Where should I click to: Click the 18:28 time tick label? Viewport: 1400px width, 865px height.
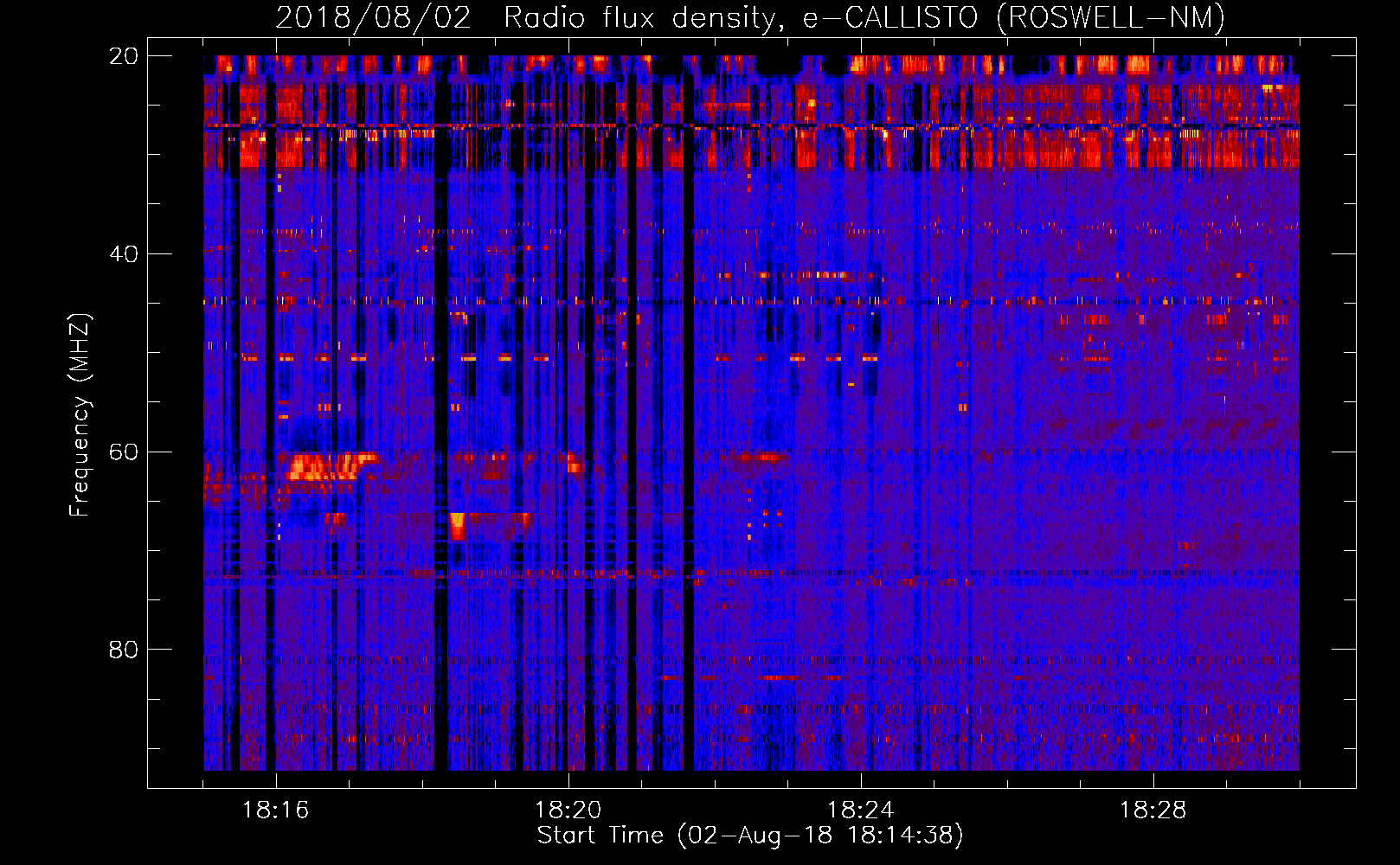point(1153,810)
